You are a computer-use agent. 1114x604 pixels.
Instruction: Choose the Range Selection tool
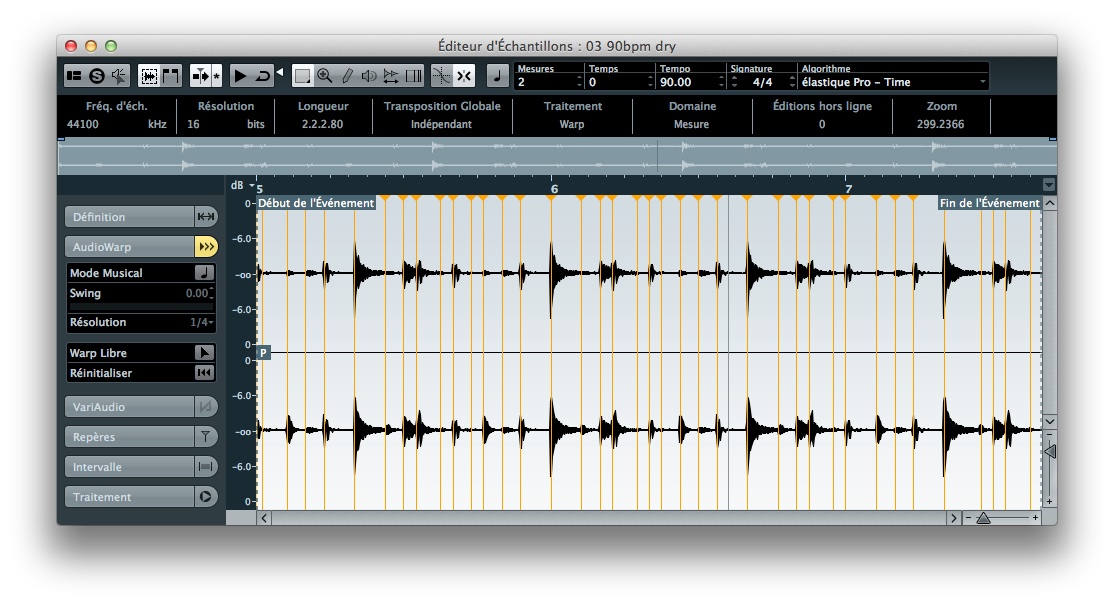point(302,75)
